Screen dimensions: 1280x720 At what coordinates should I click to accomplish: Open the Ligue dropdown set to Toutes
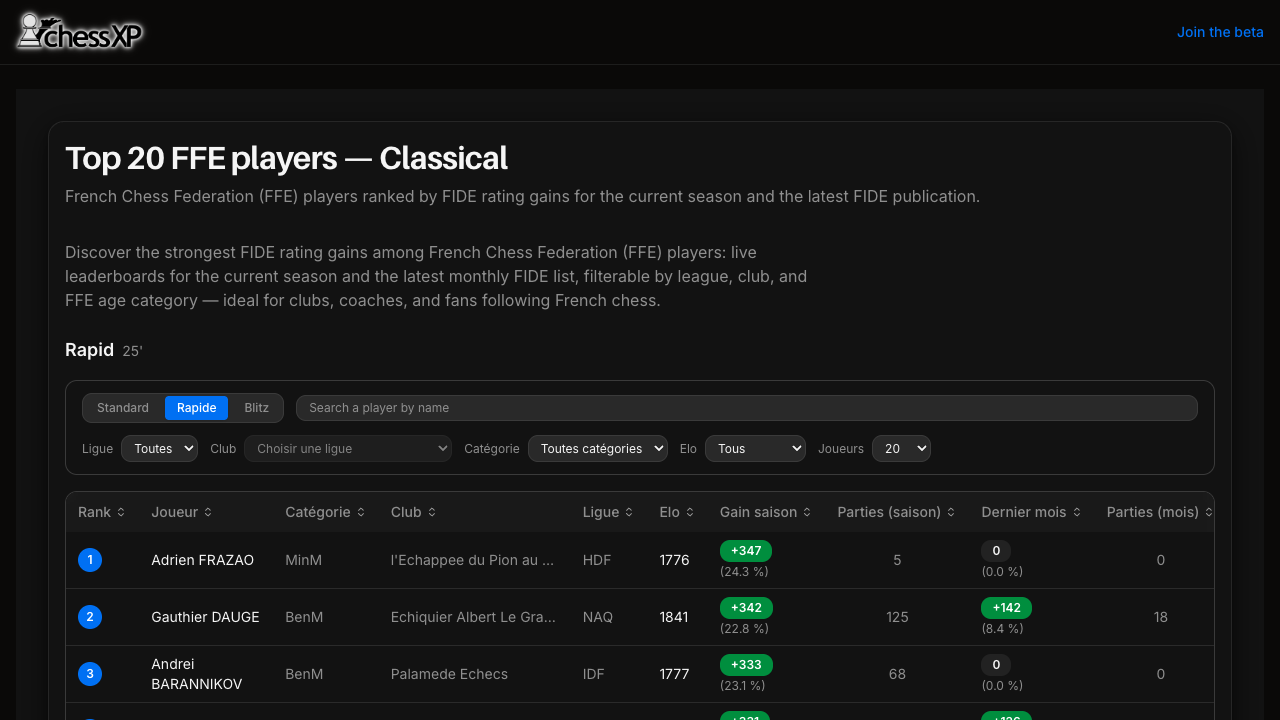160,449
